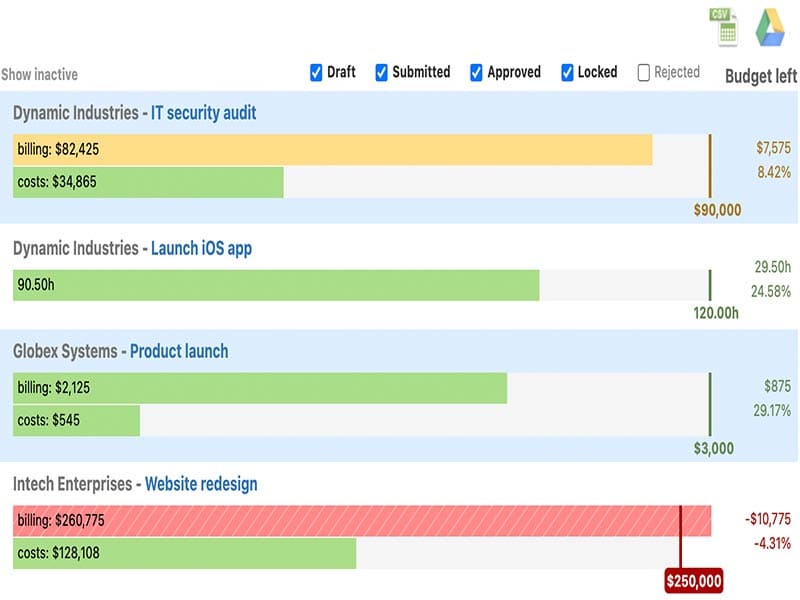Image resolution: width=800 pixels, height=600 pixels.
Task: Click the CSV export icon
Action: (722, 26)
